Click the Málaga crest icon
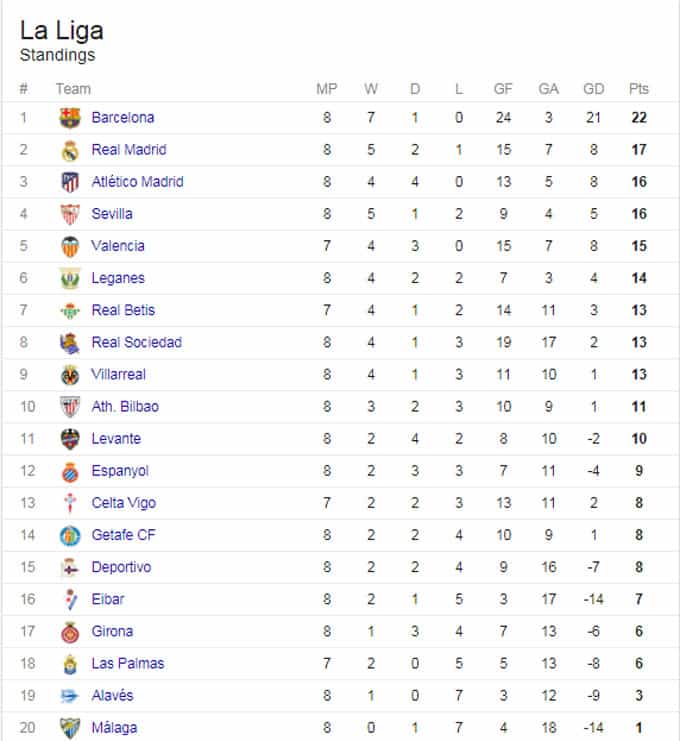This screenshot has height=741, width=680. tap(70, 728)
